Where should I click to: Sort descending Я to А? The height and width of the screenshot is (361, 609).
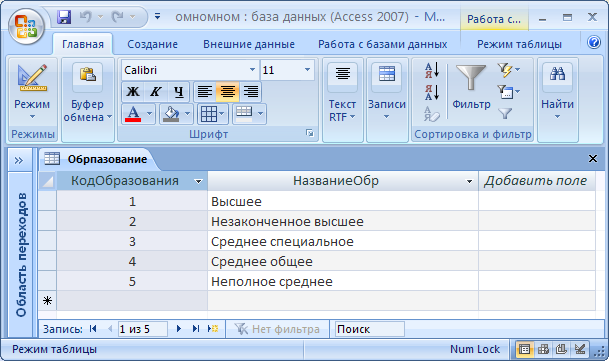point(432,92)
